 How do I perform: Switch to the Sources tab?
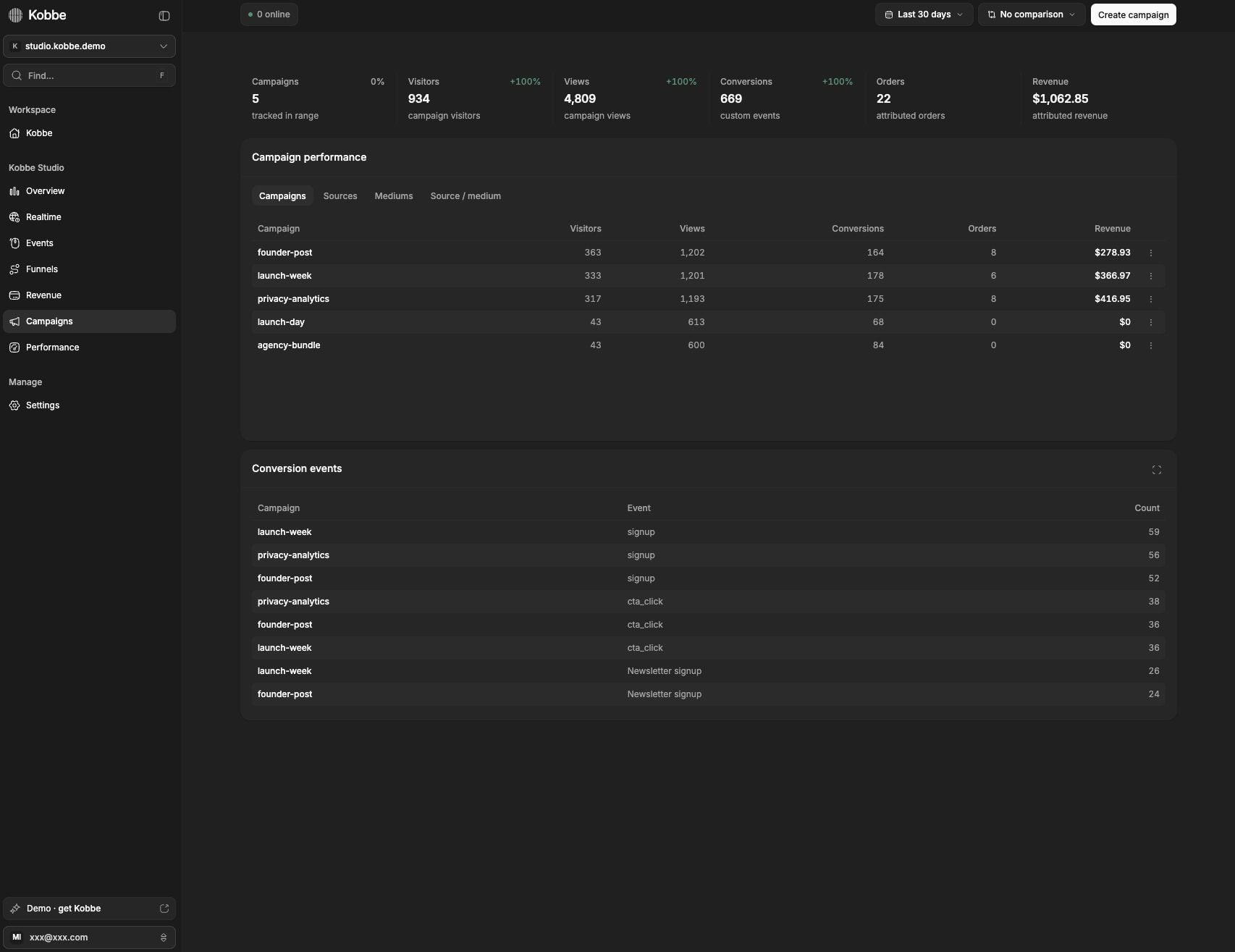coord(340,196)
